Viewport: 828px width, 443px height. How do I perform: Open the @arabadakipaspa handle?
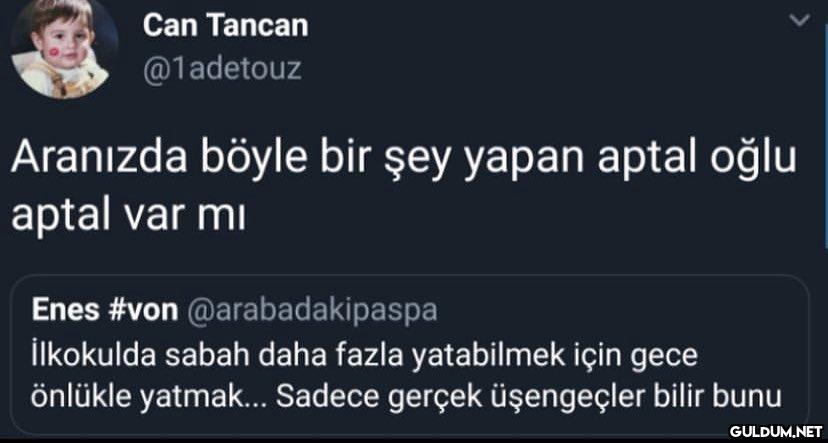312,310
